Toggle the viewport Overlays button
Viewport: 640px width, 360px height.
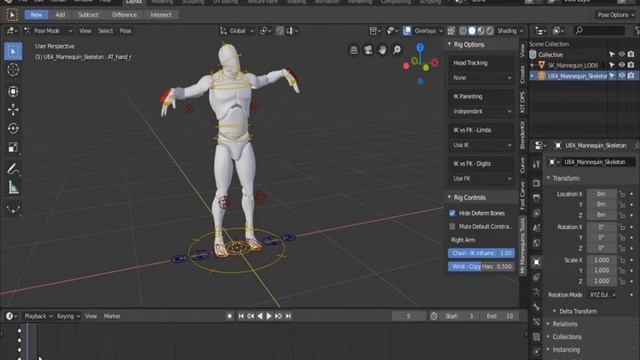coord(407,31)
